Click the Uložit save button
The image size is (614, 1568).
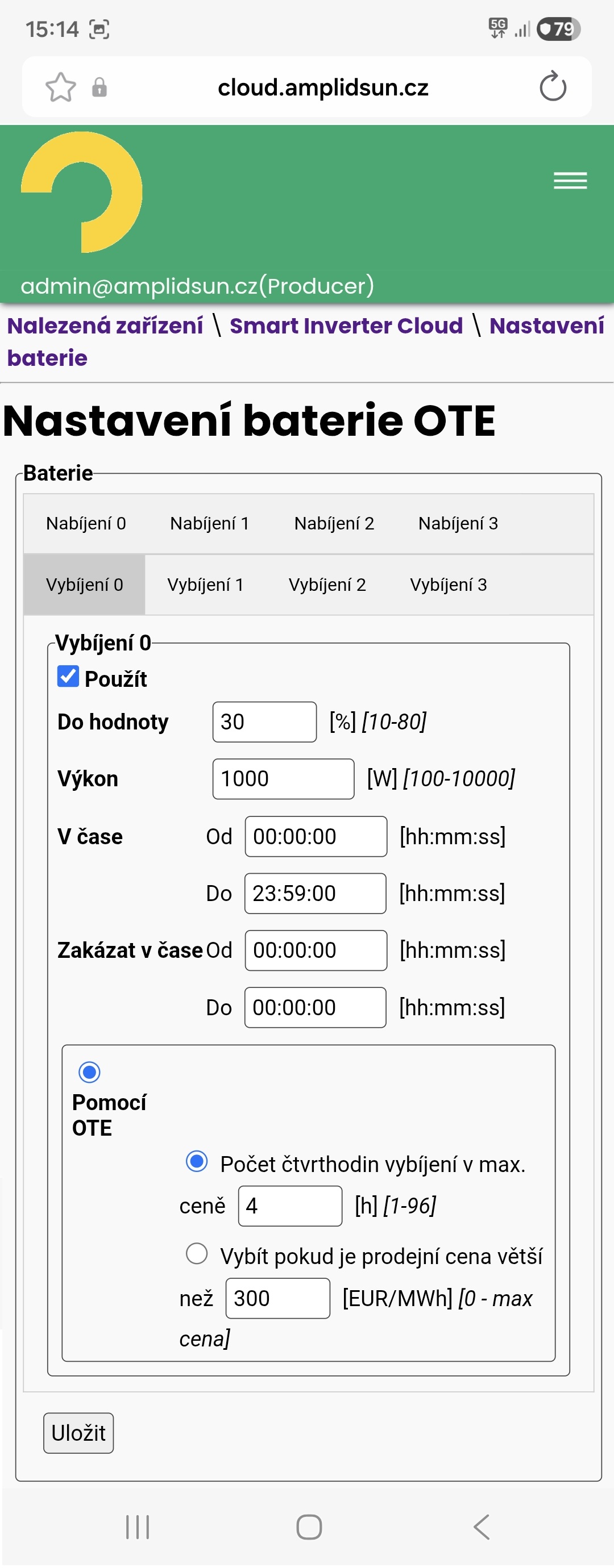[78, 1433]
